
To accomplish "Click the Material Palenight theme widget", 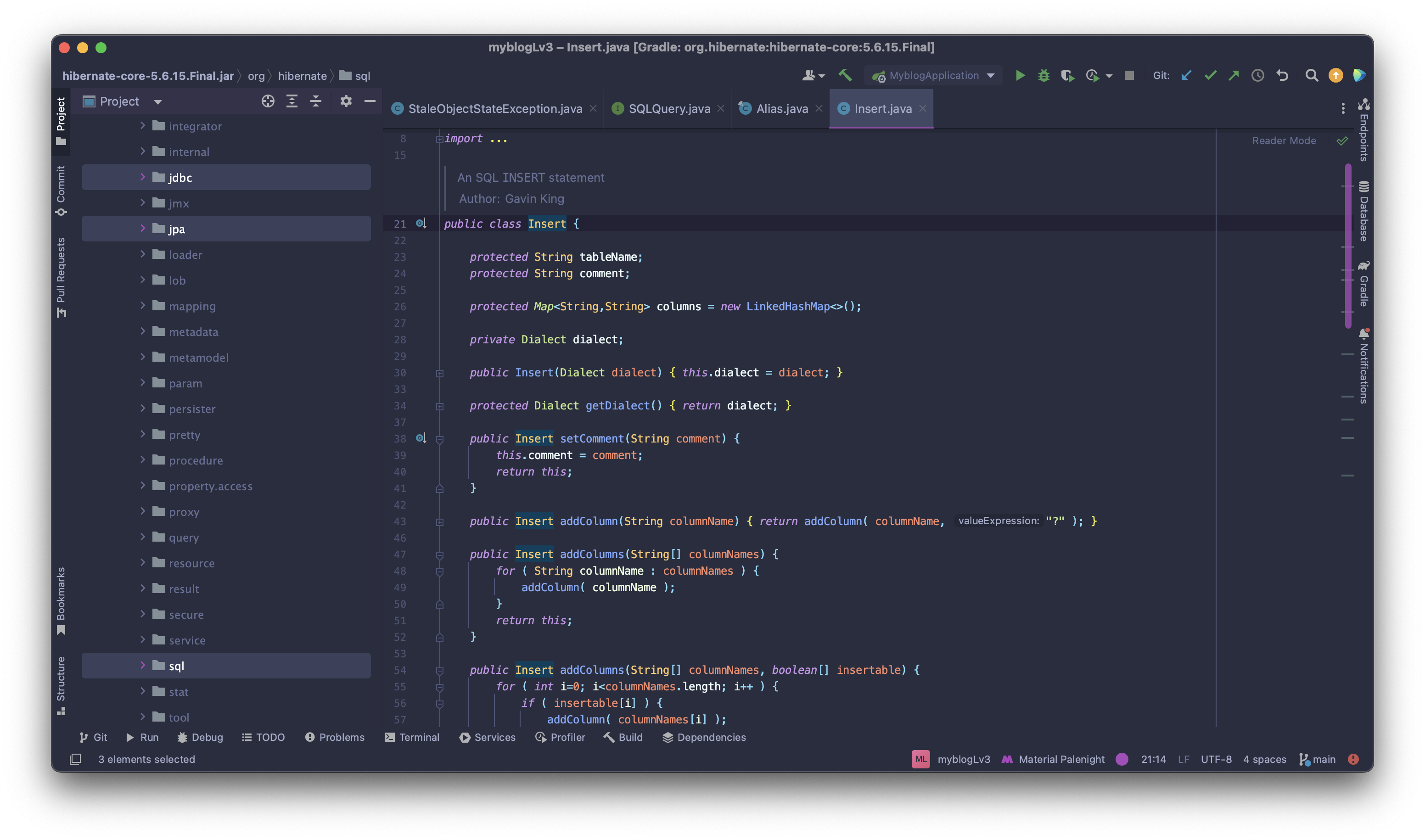I will (1053, 759).
